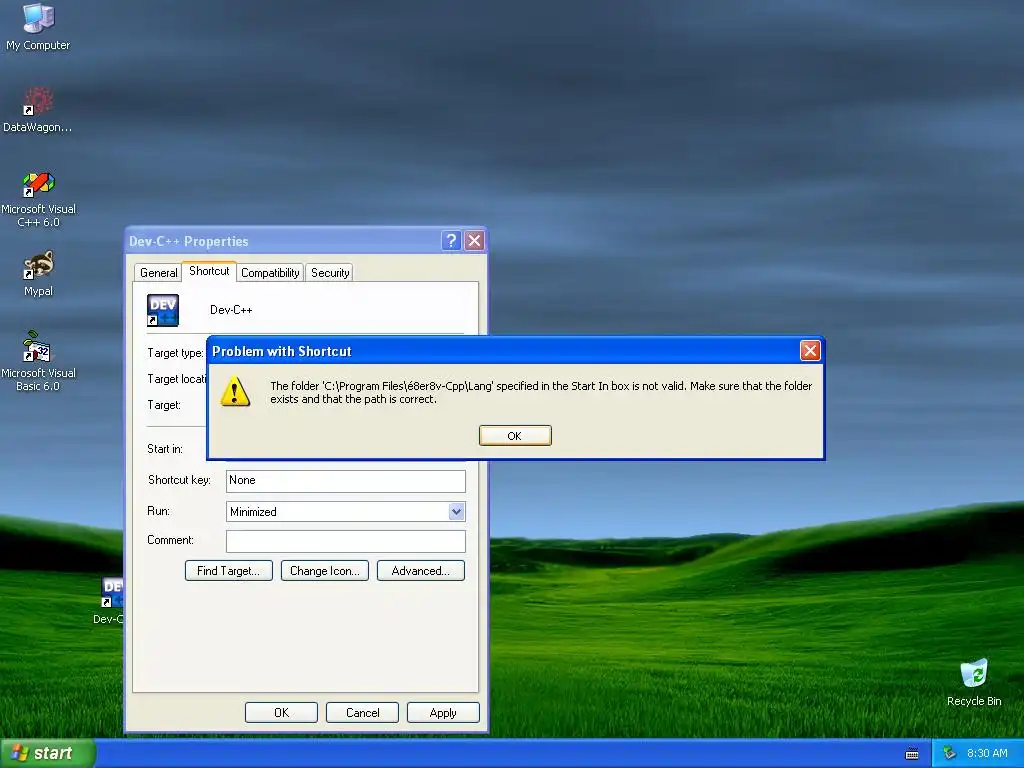Click the Find Target button
1024x768 pixels.
229,570
